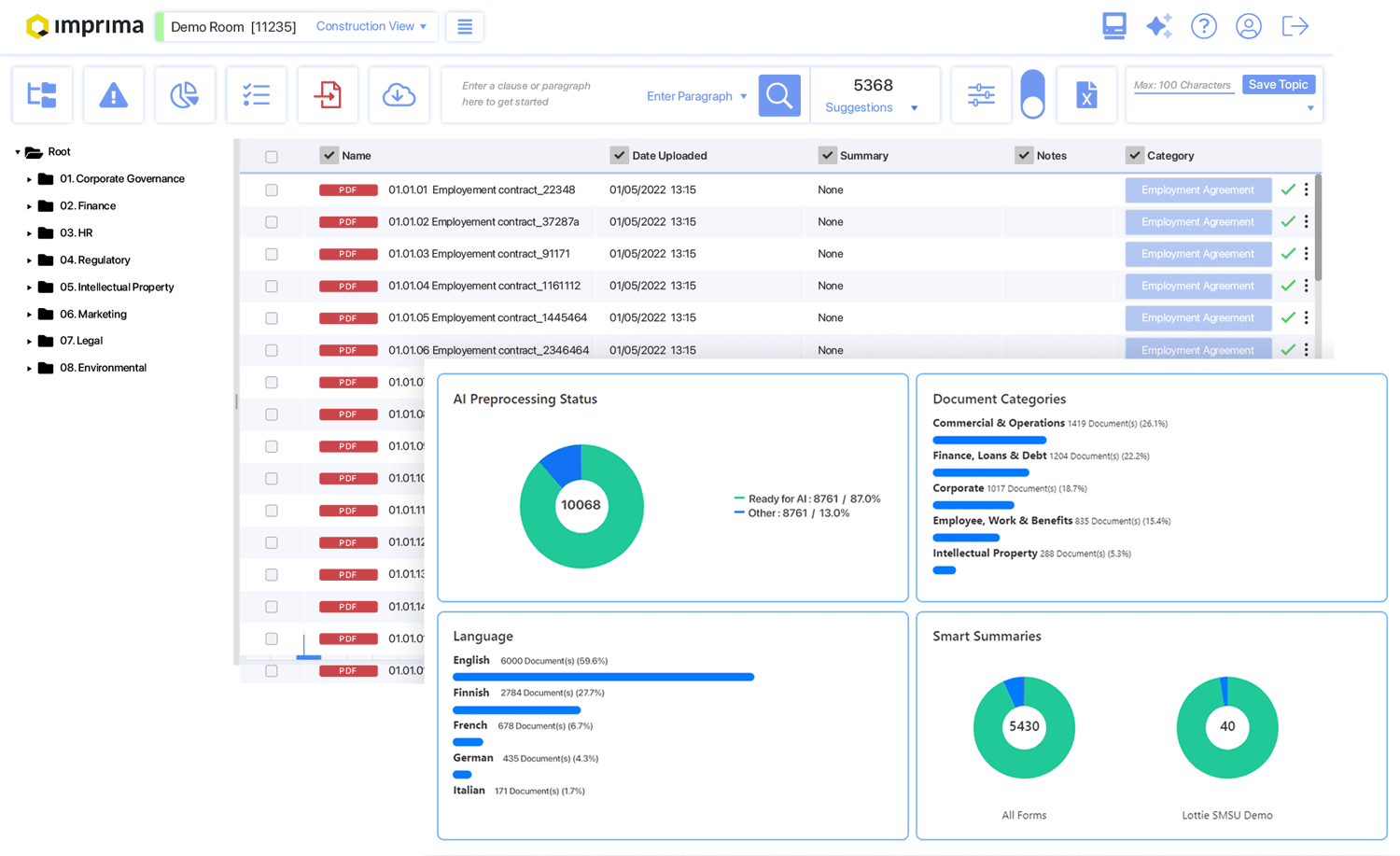This screenshot has width=1400, height=856.
Task: Open the Construction View dropdown
Action: pyautogui.click(x=371, y=26)
